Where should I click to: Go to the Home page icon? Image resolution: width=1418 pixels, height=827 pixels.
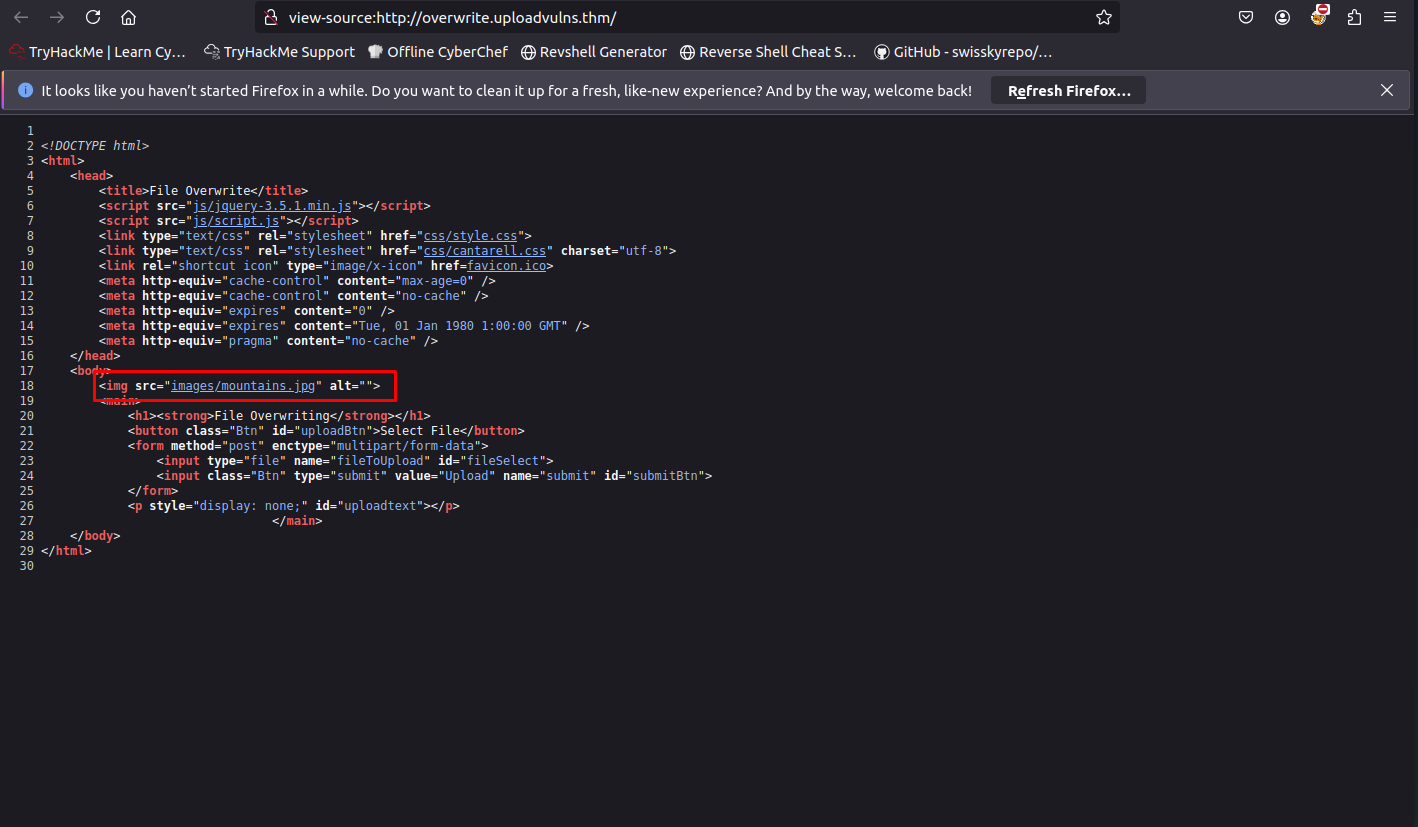(128, 17)
